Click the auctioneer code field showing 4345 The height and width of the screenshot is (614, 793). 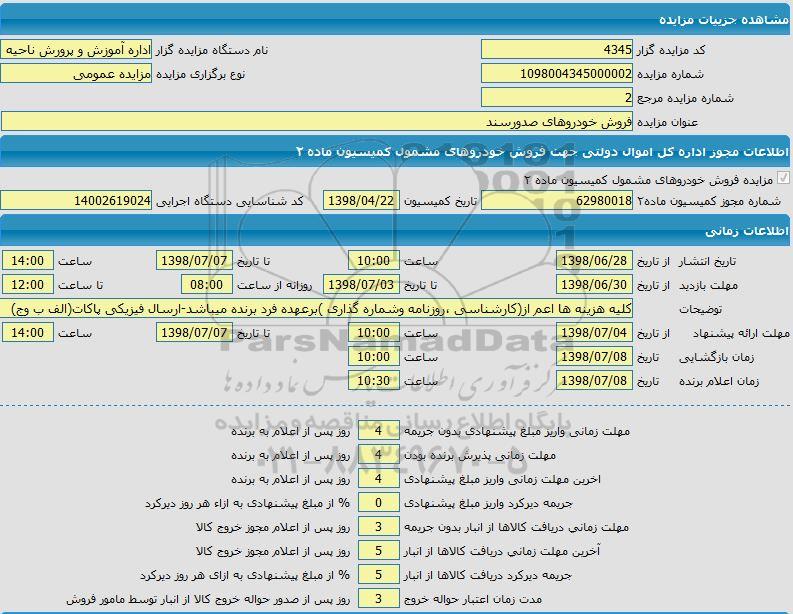click(x=557, y=50)
